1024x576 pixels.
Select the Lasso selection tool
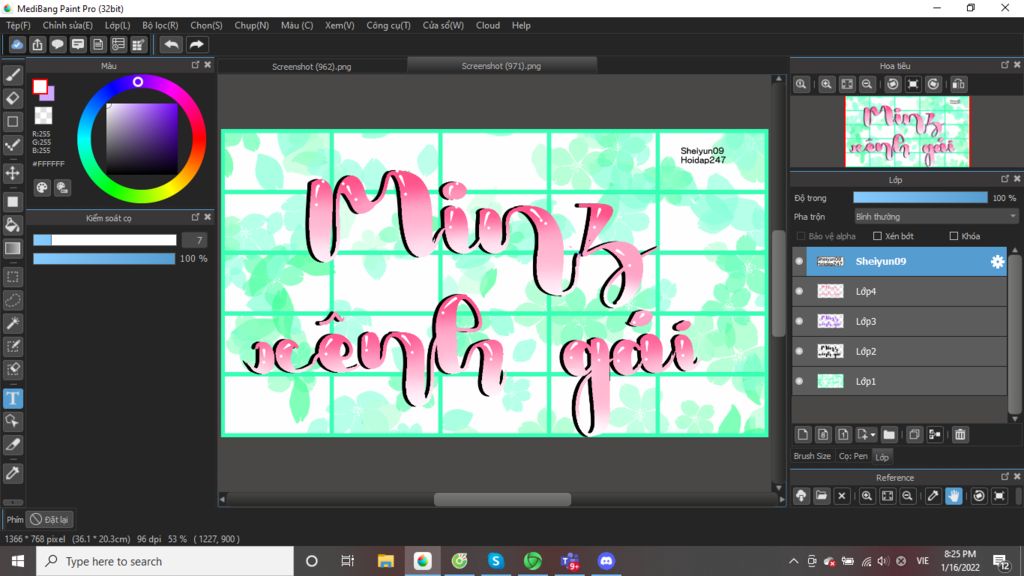(x=12, y=300)
